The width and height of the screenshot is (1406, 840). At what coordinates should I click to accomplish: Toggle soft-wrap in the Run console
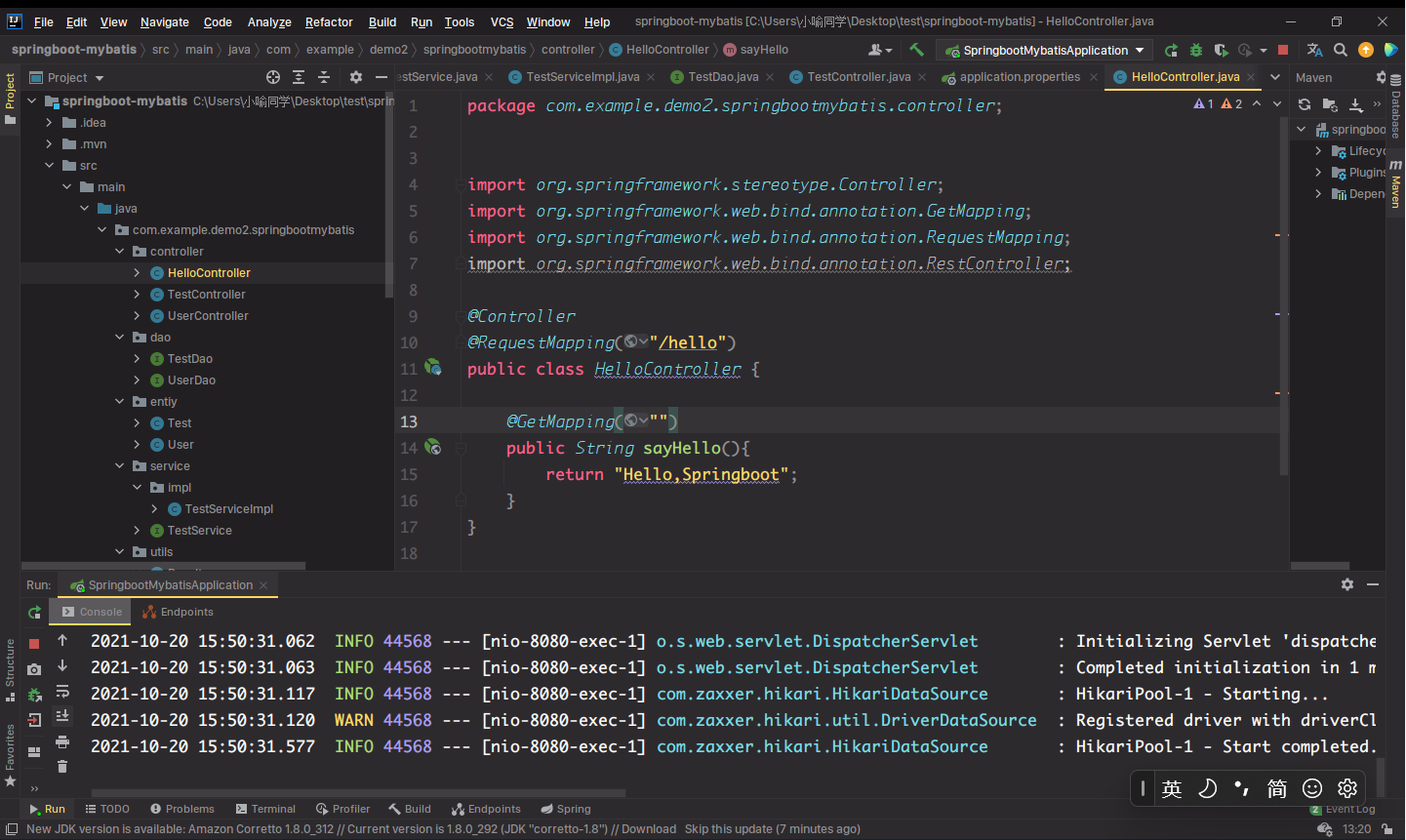point(62,692)
